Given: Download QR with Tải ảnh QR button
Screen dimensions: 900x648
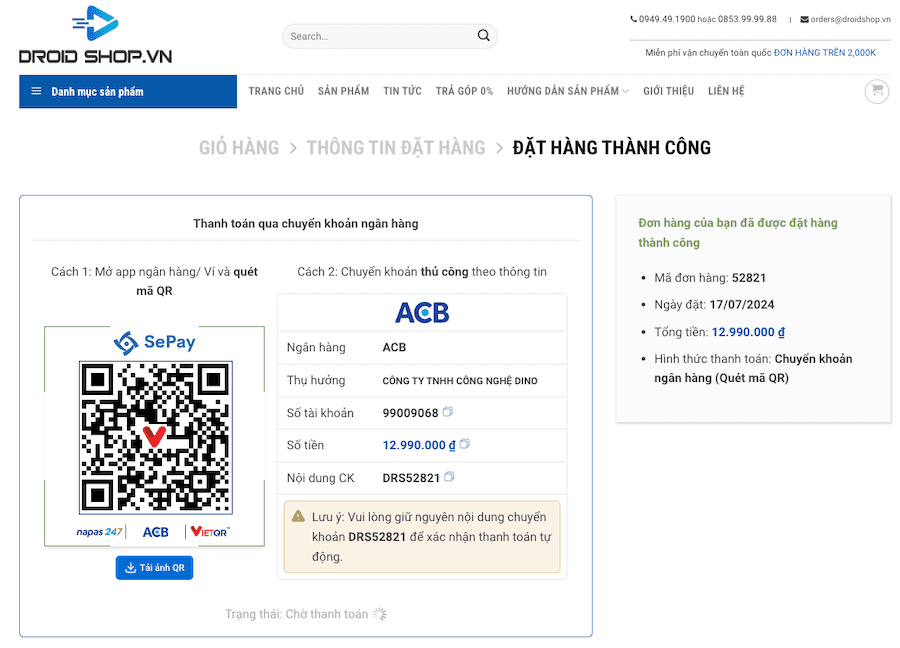Looking at the screenshot, I should click(x=154, y=568).
